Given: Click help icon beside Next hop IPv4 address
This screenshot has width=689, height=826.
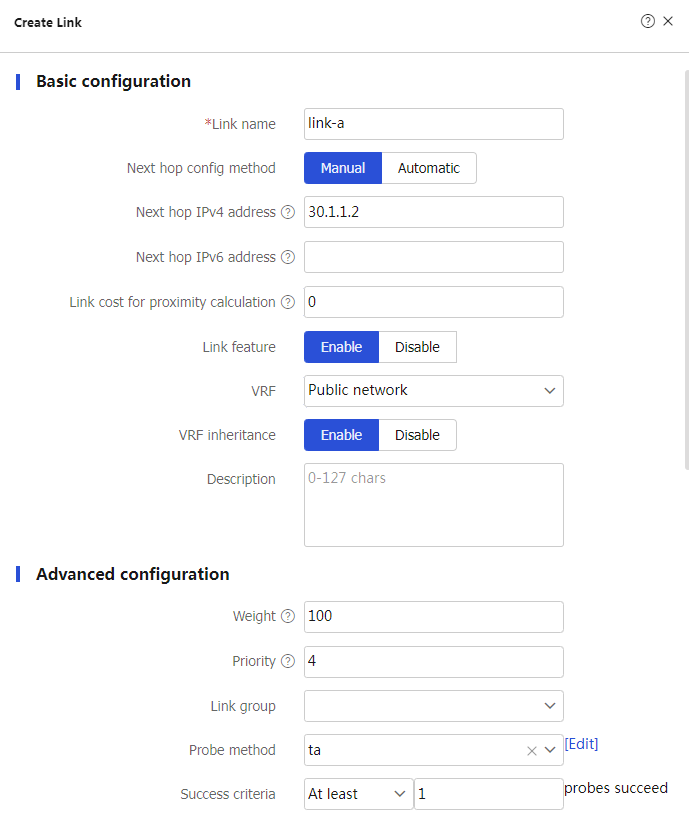Looking at the screenshot, I should point(288,212).
